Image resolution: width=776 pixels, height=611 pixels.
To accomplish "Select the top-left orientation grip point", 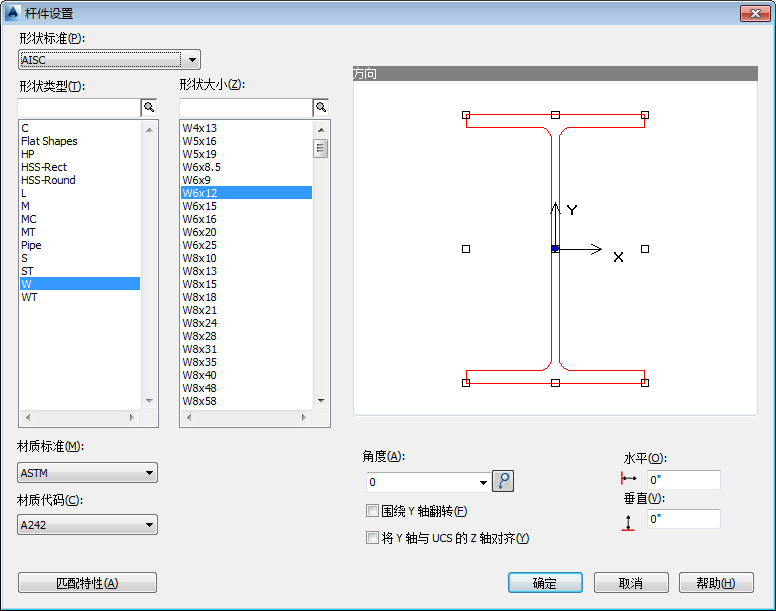I will 466,115.
